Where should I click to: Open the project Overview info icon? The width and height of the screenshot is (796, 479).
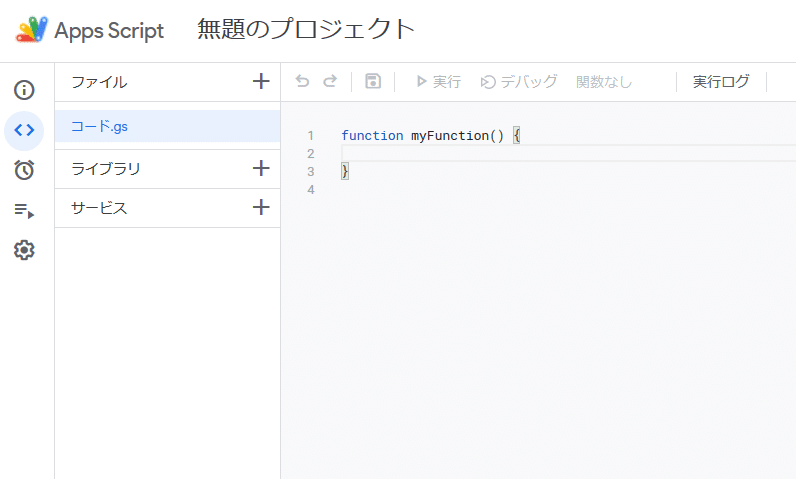coord(24,90)
